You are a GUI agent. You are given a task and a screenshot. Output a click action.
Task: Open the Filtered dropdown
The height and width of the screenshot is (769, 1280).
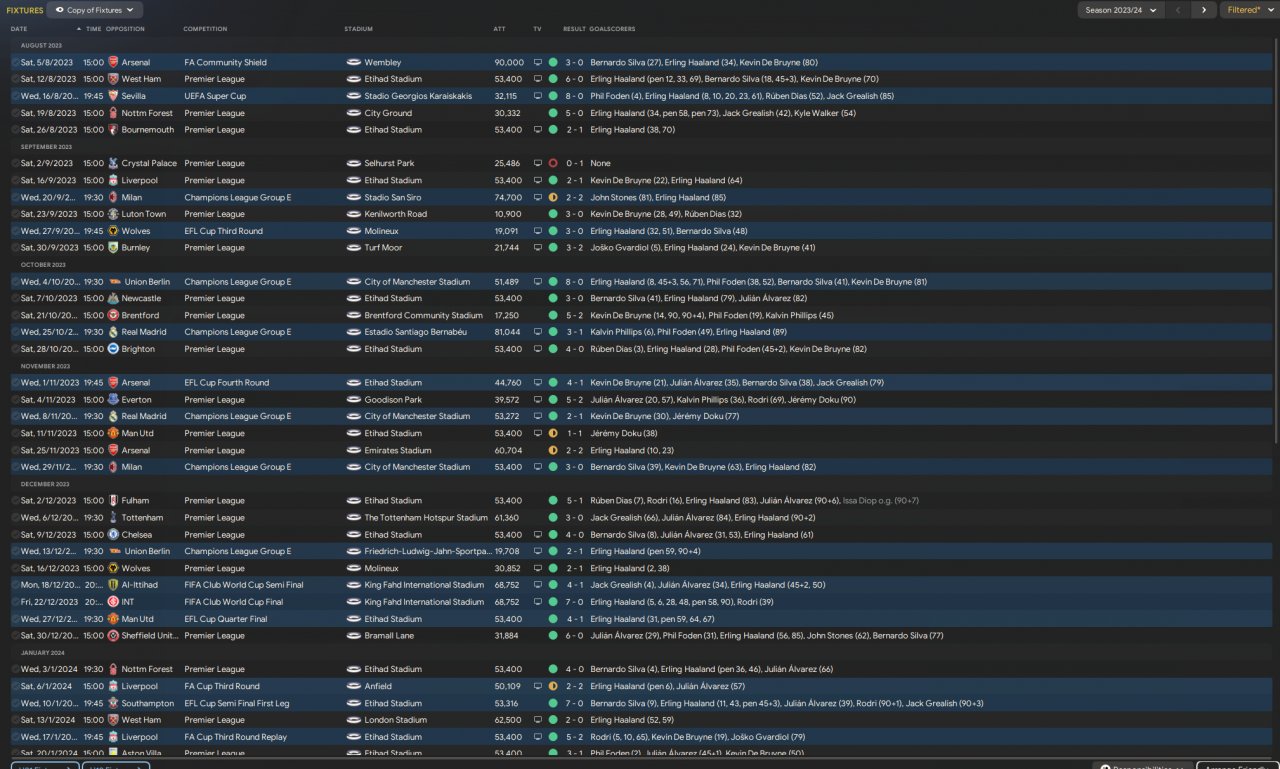point(1249,10)
